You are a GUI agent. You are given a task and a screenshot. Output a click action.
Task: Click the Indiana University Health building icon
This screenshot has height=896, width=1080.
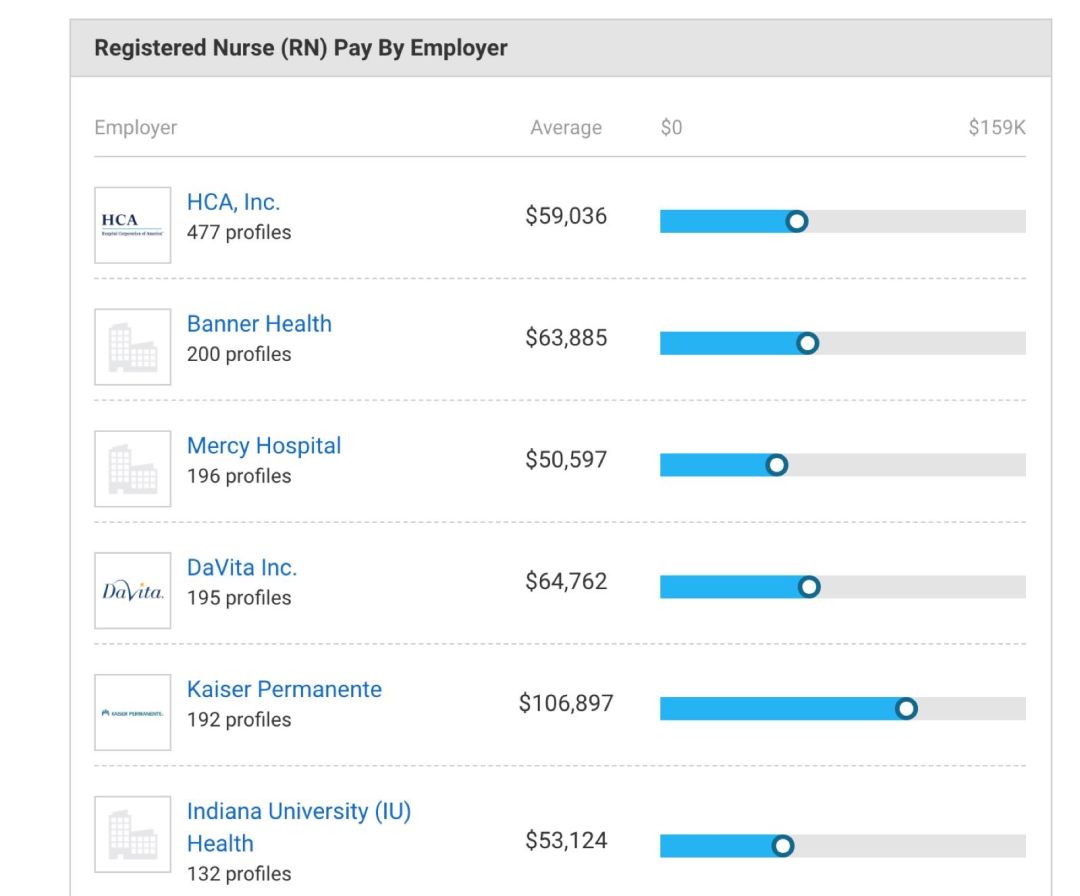(x=133, y=835)
